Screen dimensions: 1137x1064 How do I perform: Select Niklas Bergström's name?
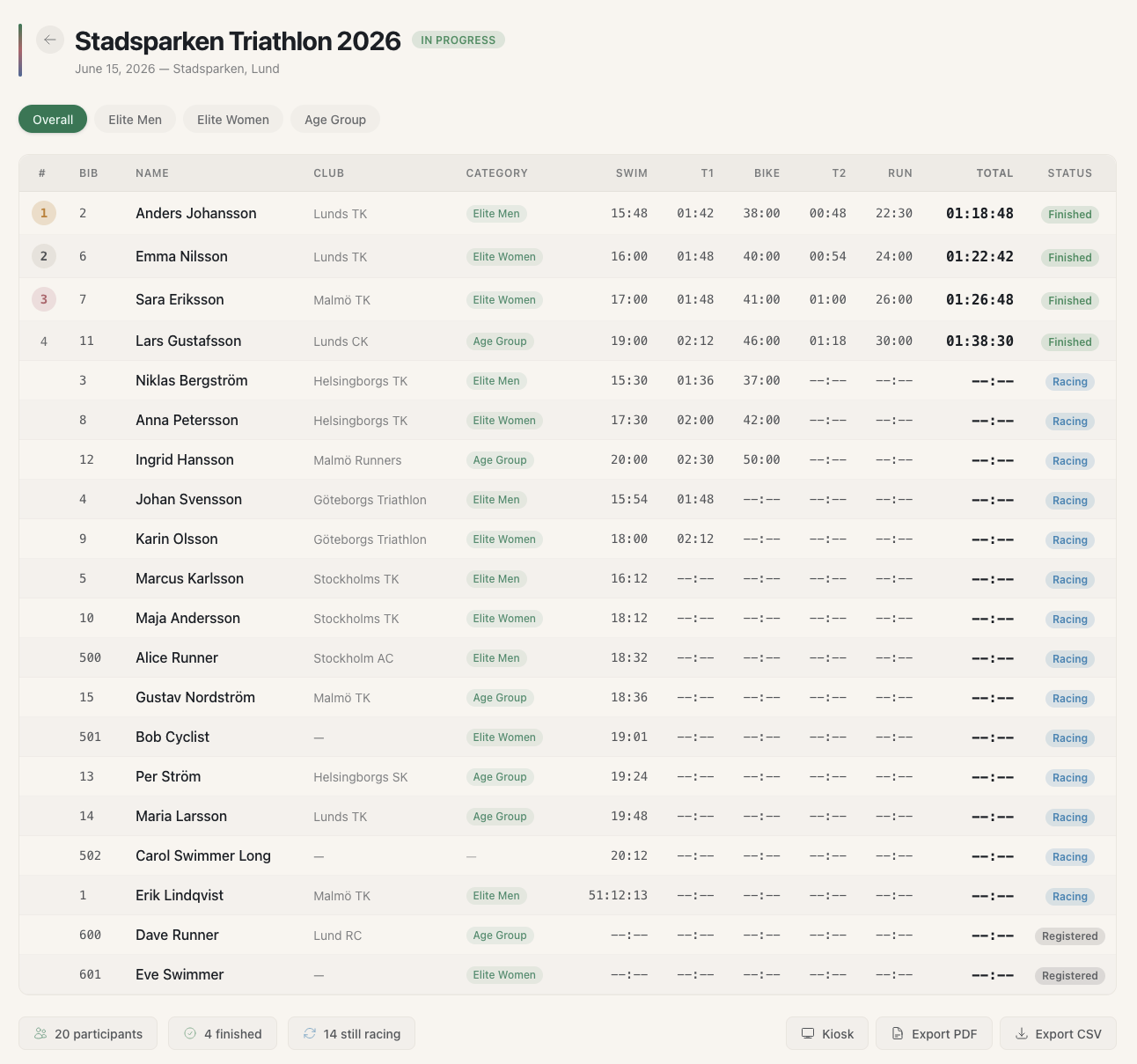pyautogui.click(x=192, y=380)
